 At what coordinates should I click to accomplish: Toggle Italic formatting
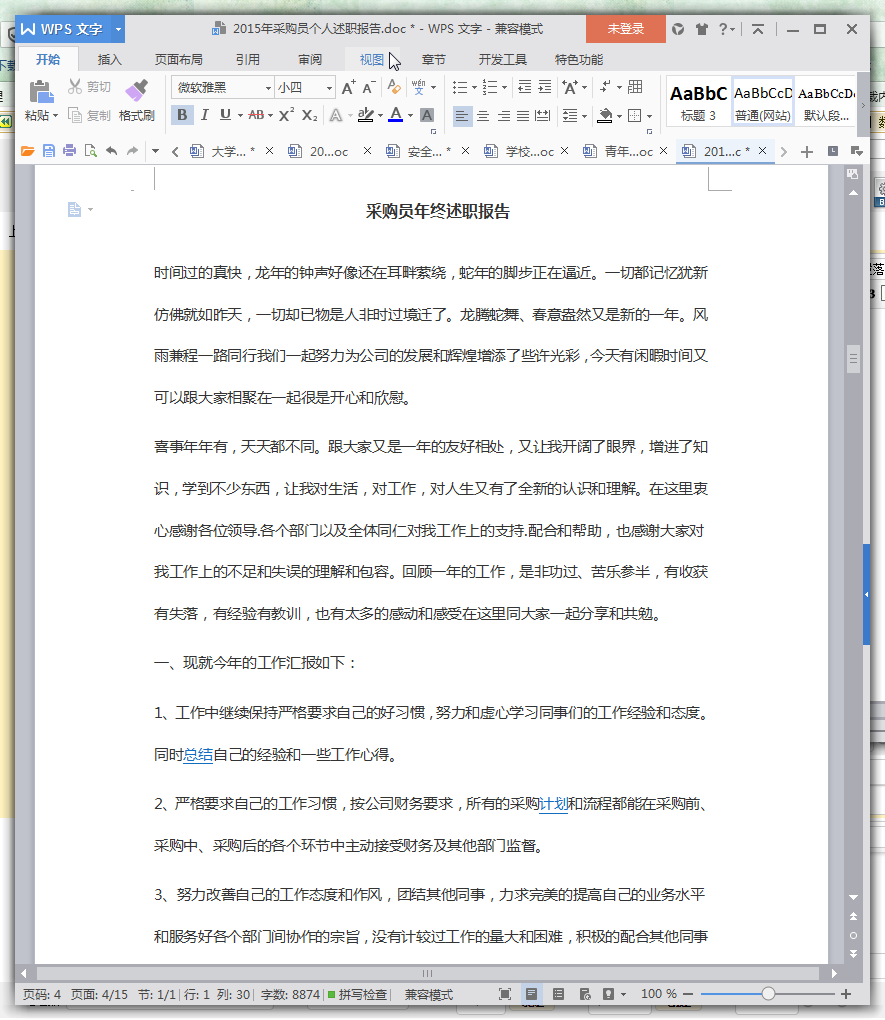(x=204, y=115)
